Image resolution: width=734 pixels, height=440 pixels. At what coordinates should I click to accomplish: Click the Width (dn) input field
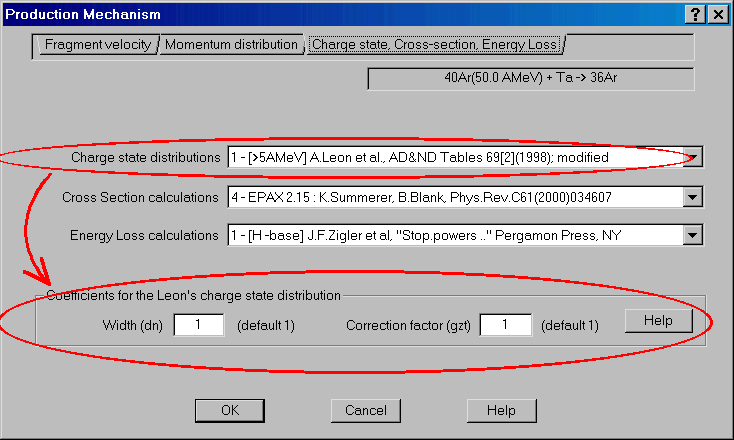tap(199, 325)
